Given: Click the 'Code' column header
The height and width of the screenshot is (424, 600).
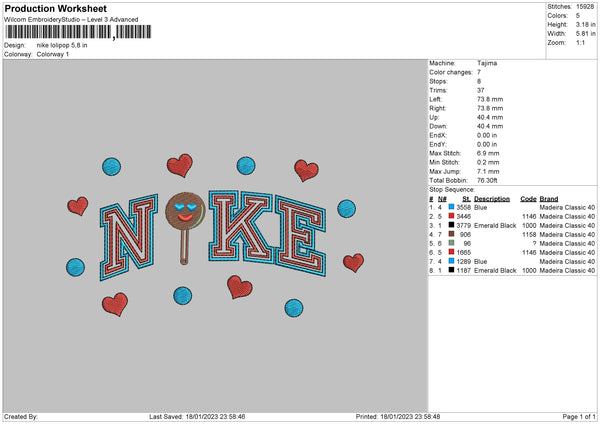Looking at the screenshot, I should [528, 199].
